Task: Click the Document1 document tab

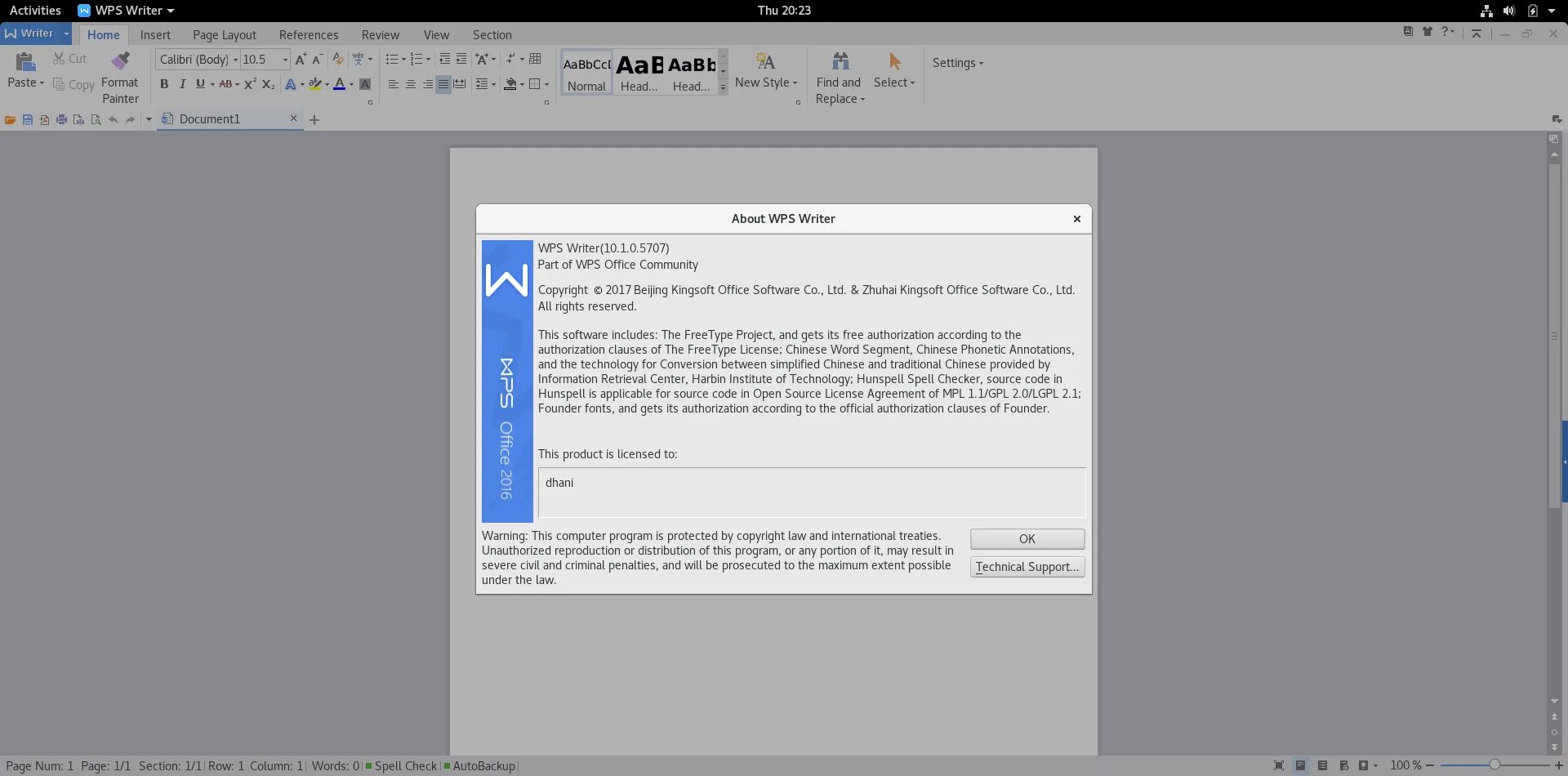Action: 230,119
